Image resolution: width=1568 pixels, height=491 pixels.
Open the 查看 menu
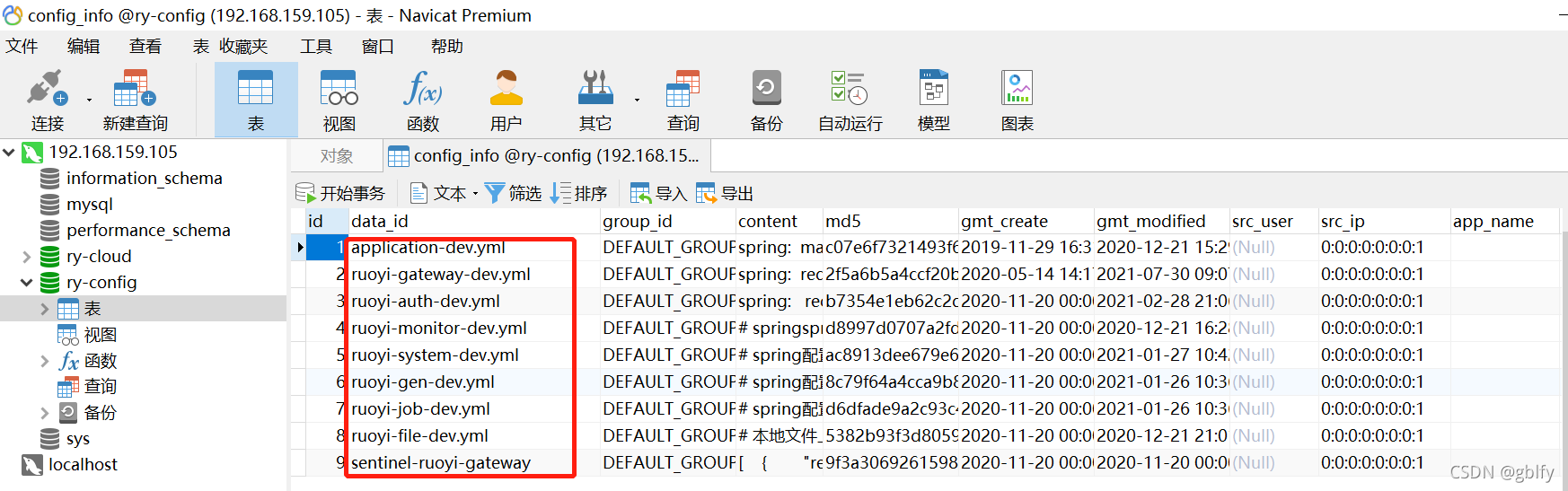(145, 47)
